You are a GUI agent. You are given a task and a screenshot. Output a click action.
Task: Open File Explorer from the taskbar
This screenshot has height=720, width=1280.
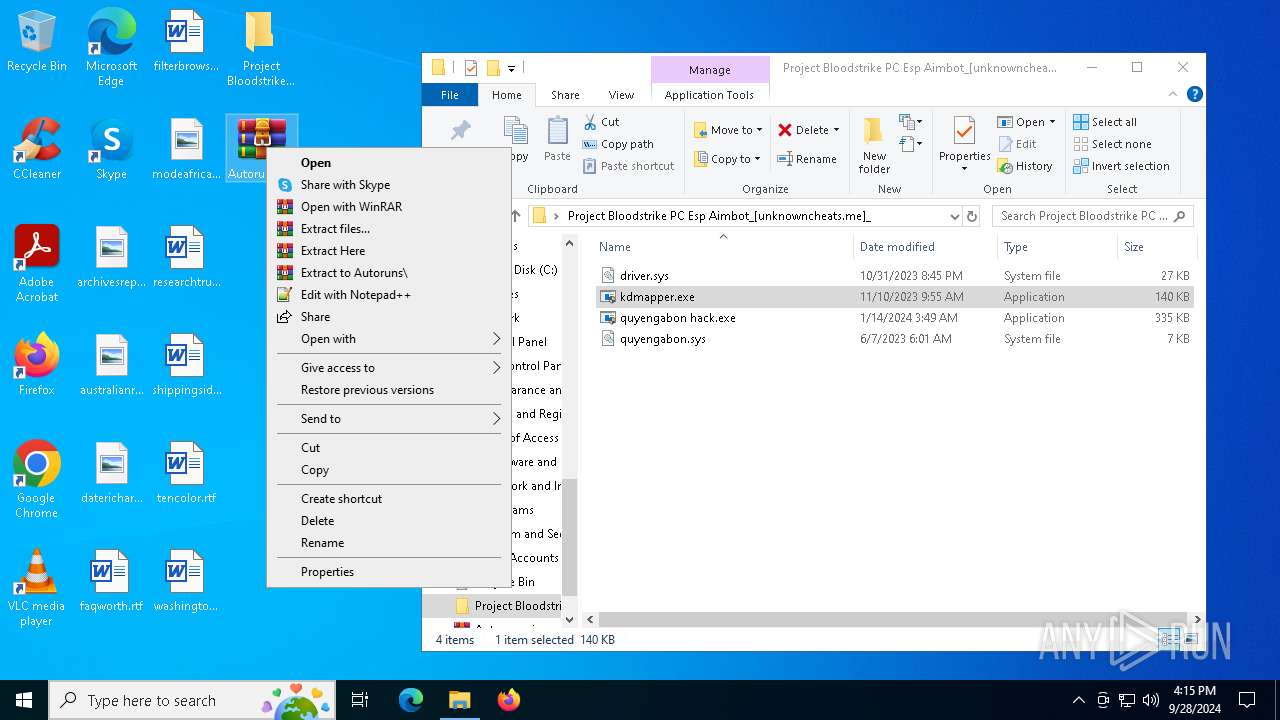(459, 700)
